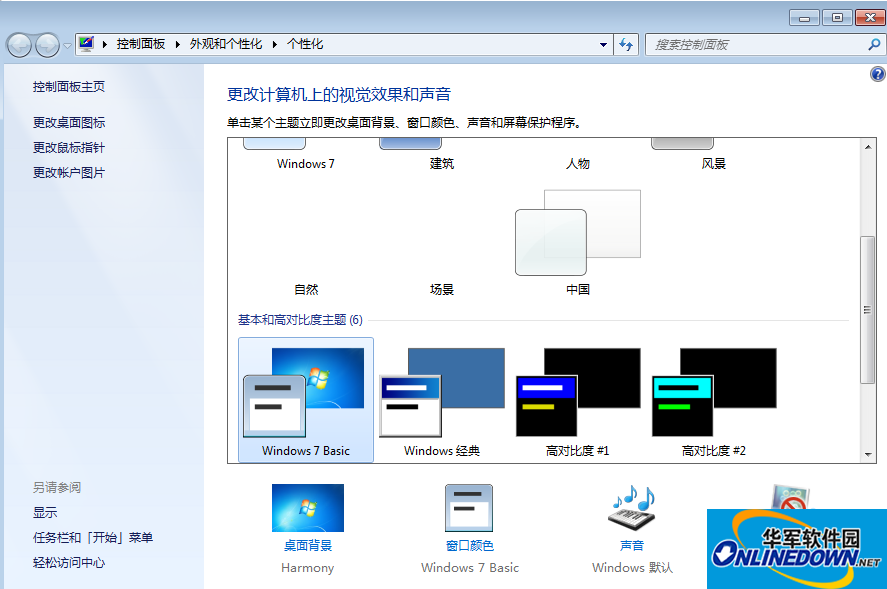This screenshot has width=887, height=589.
Task: Open 桌面背景 via its wallpaper icon
Action: [308, 508]
